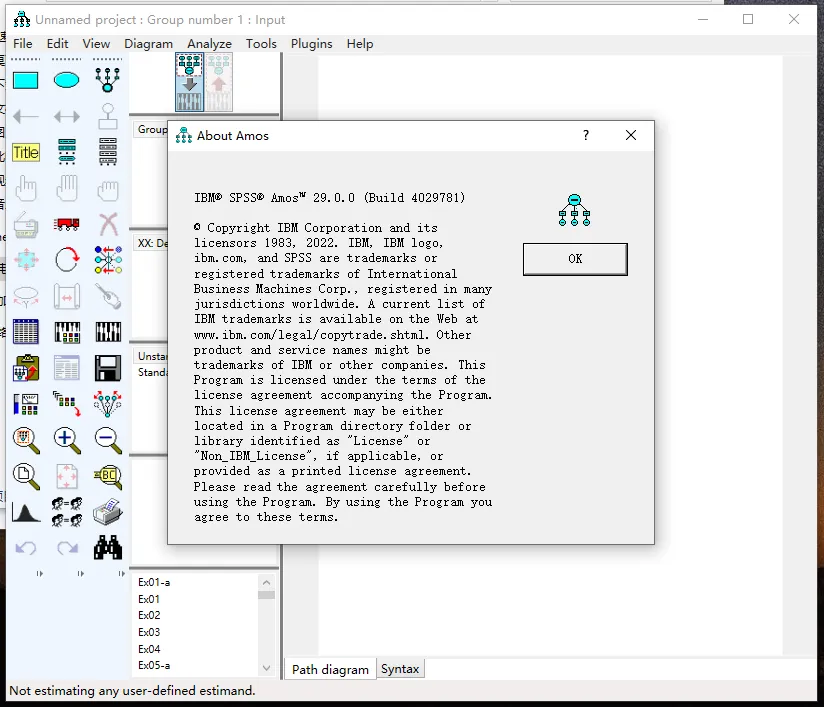Save the current path diagram
Screen dimensions: 824x707
108,367
